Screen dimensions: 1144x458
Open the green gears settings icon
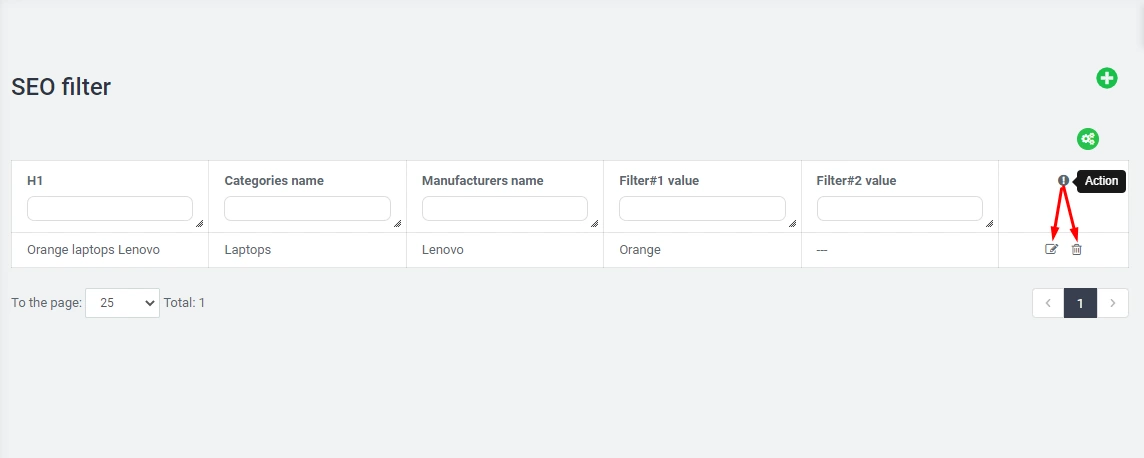1088,139
